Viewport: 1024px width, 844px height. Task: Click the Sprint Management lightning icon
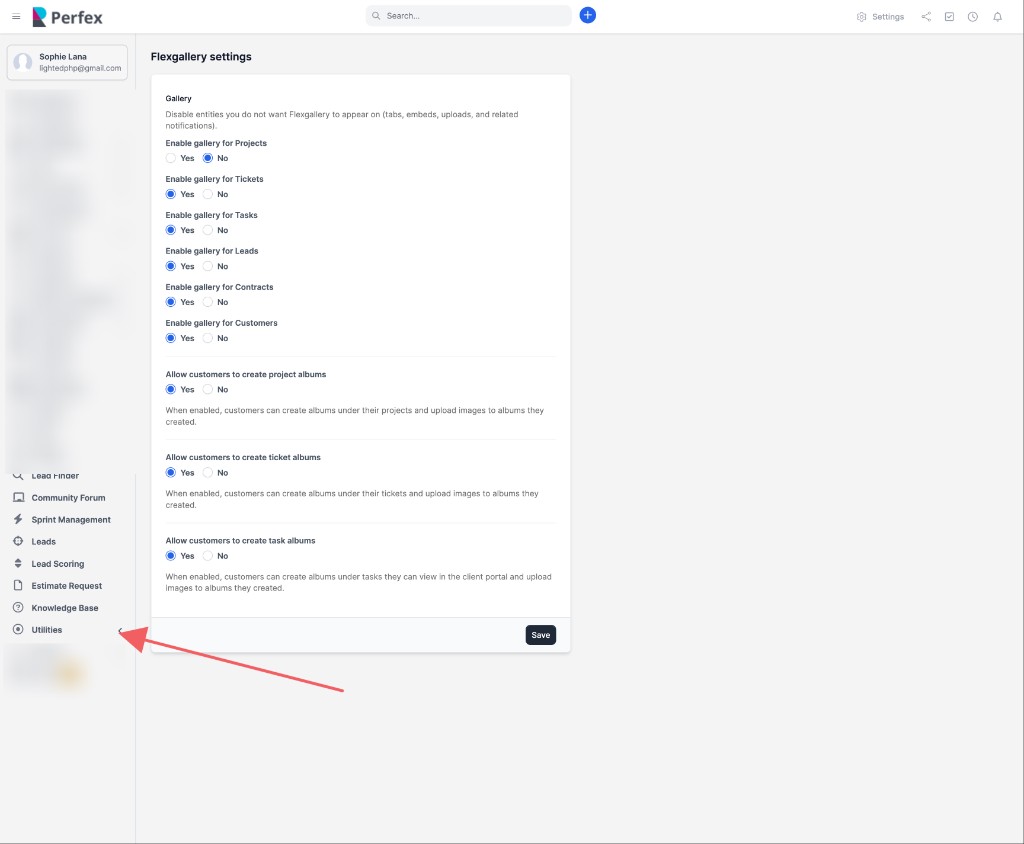click(18, 520)
